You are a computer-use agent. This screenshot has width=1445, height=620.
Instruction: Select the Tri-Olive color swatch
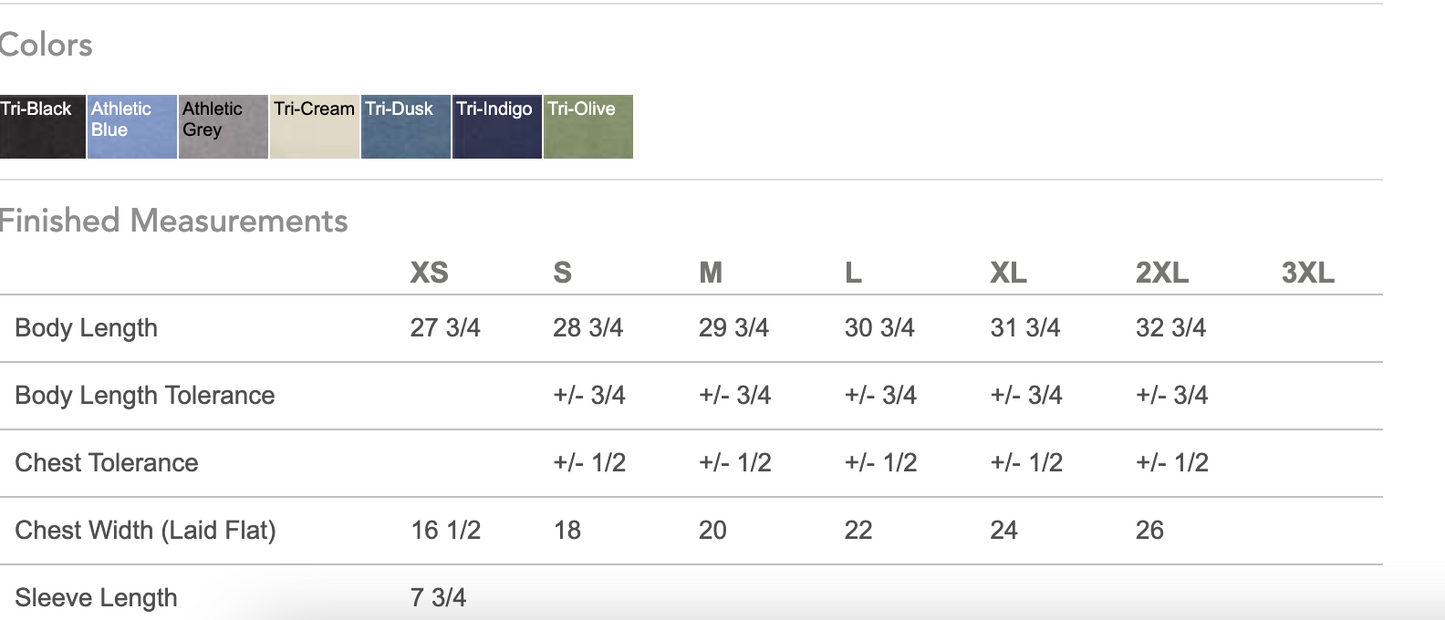coord(588,127)
